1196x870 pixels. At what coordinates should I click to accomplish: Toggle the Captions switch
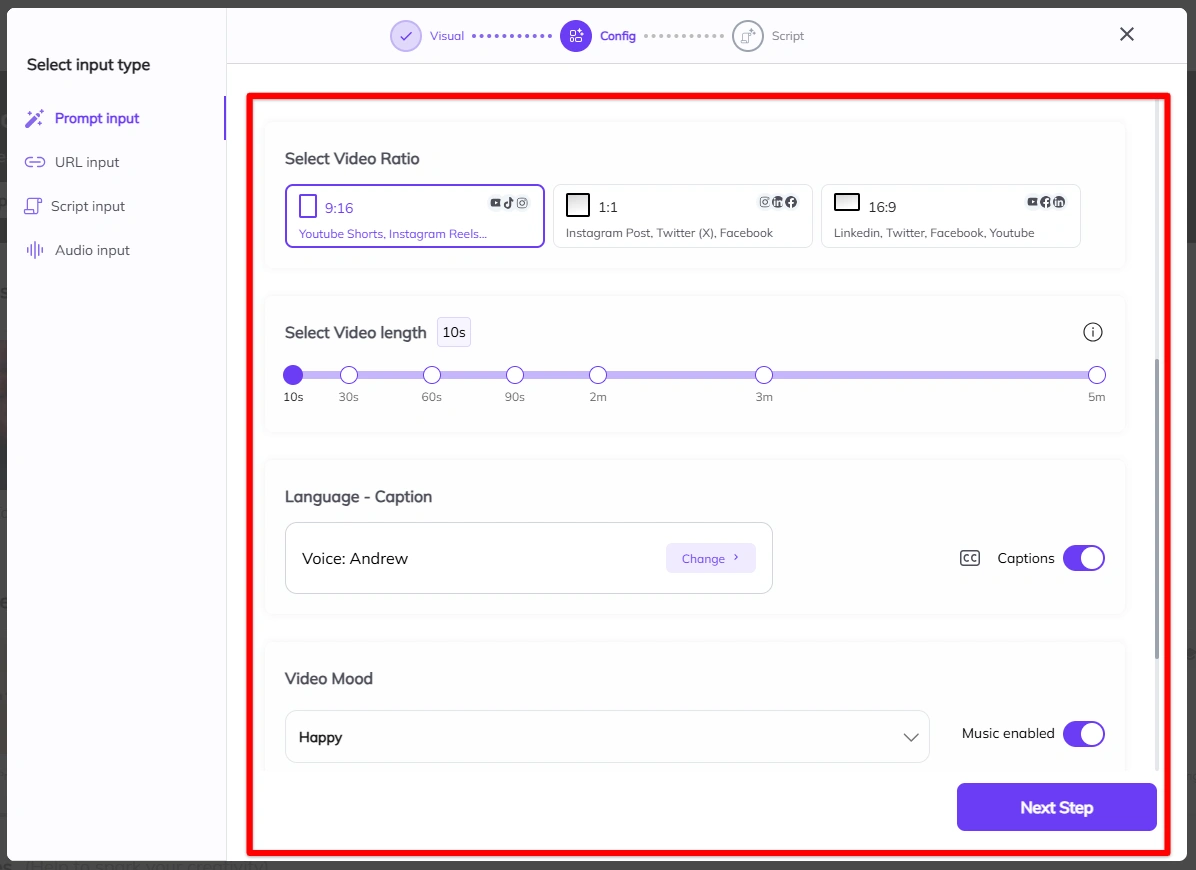[1083, 558]
